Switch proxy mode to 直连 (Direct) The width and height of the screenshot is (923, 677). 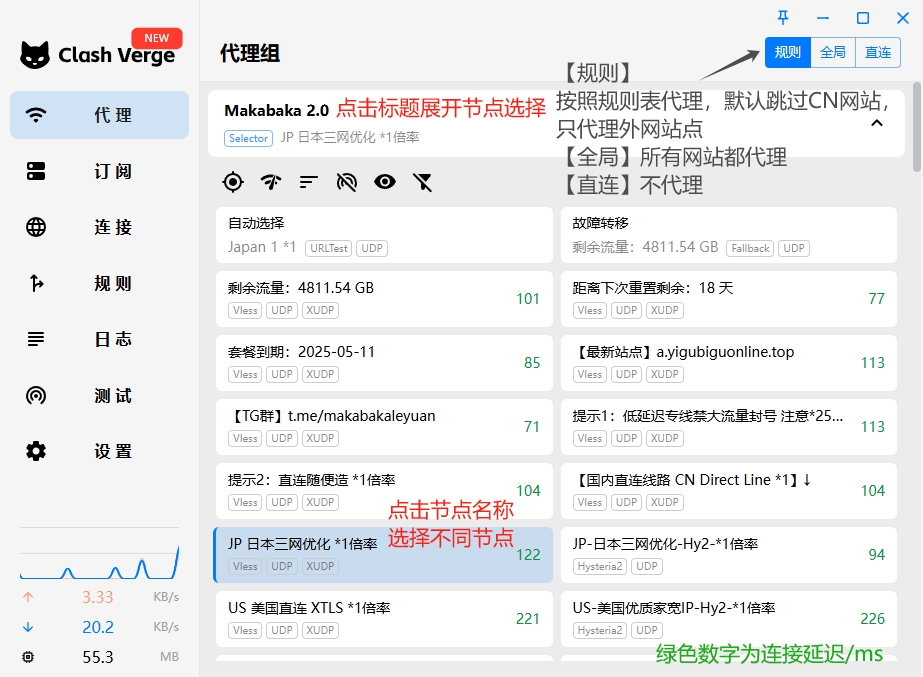point(878,52)
